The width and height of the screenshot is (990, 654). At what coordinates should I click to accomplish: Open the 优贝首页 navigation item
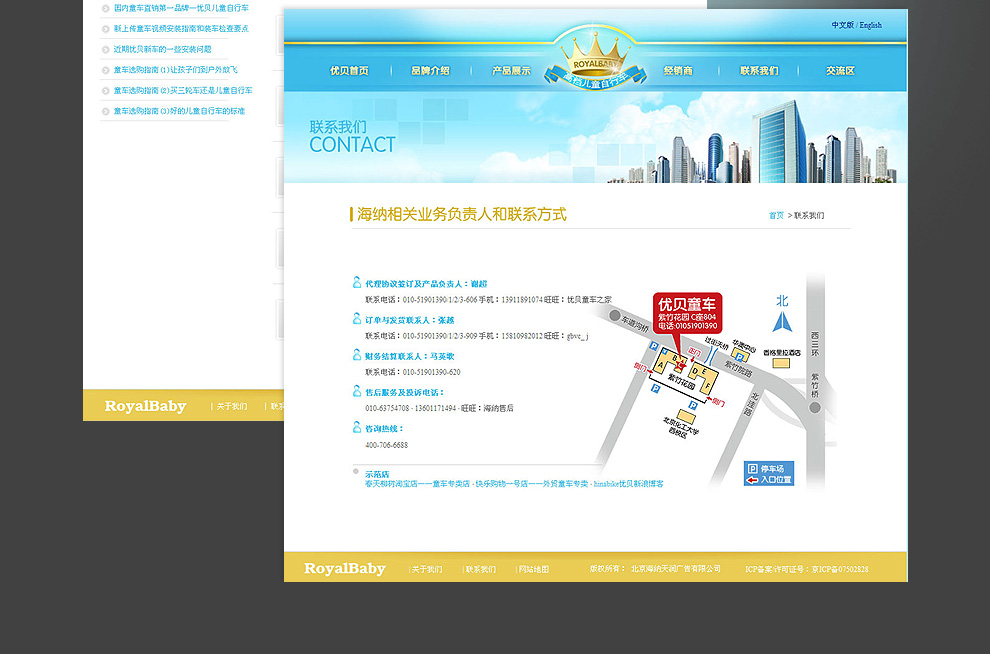click(349, 71)
